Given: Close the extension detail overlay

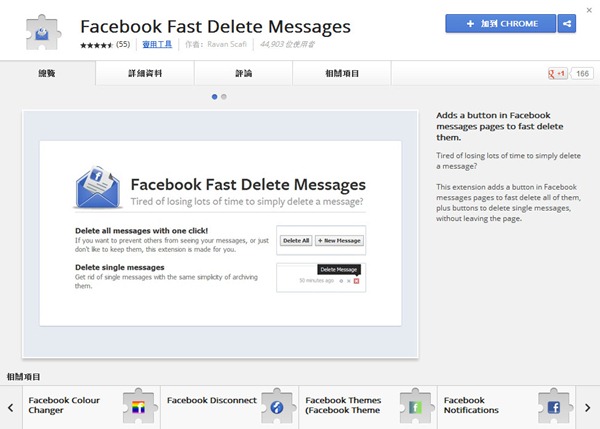Looking at the screenshot, I should pos(589,10).
